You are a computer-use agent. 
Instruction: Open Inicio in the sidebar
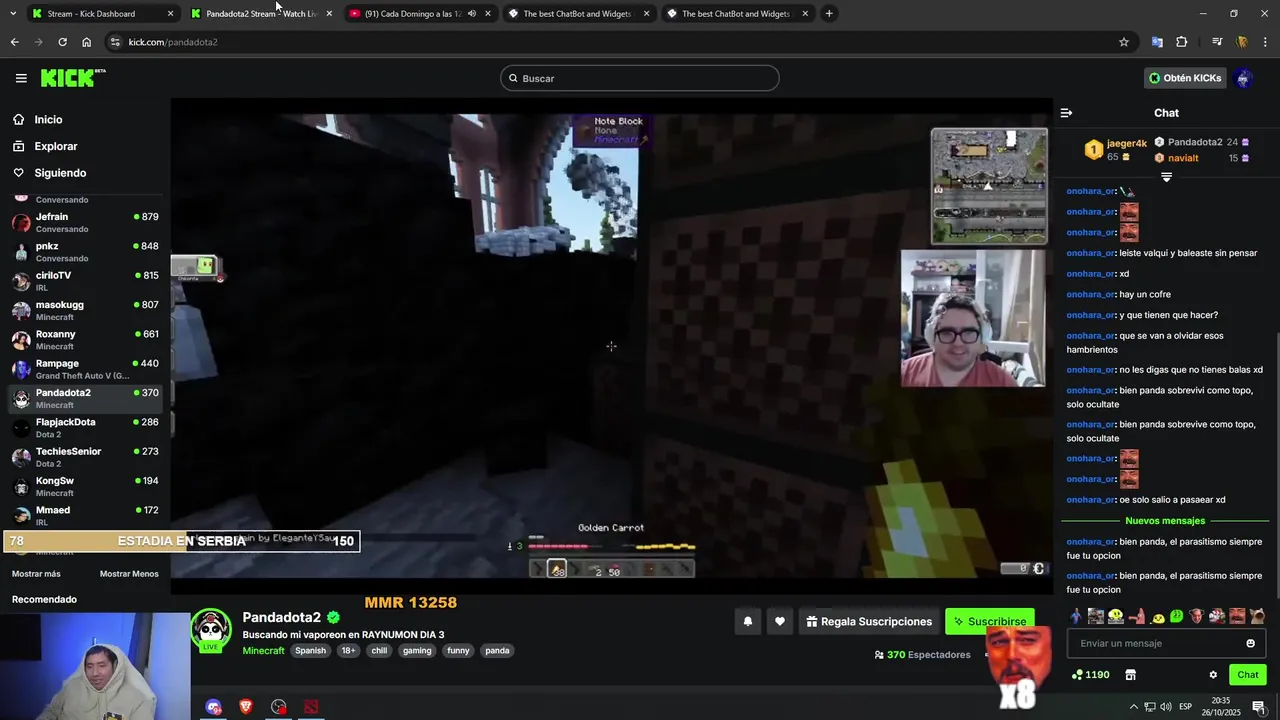[x=48, y=119]
